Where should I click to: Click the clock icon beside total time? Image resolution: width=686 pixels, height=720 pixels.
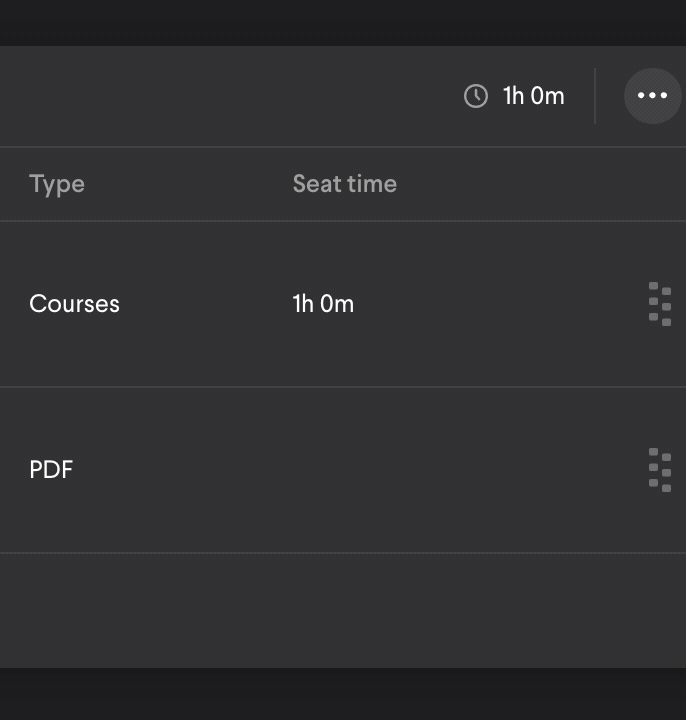(476, 96)
